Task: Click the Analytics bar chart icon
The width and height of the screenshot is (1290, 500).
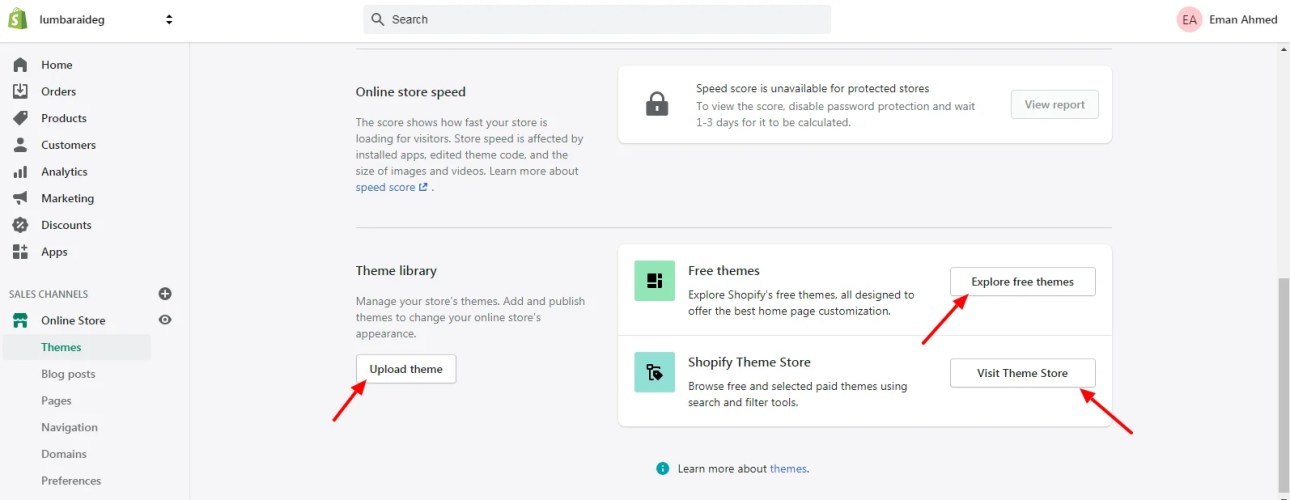Action: pos(20,172)
